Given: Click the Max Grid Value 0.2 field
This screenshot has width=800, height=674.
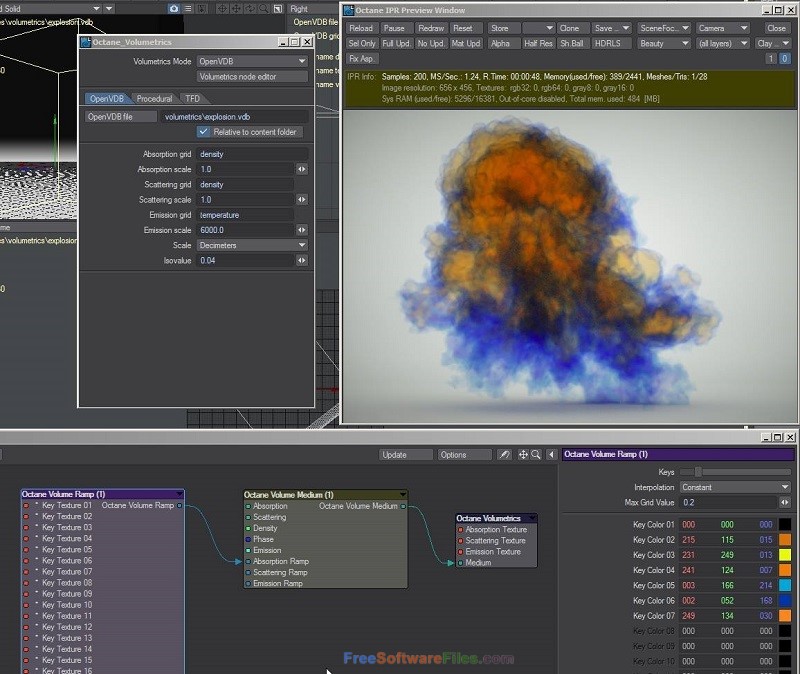Looking at the screenshot, I should coord(729,503).
